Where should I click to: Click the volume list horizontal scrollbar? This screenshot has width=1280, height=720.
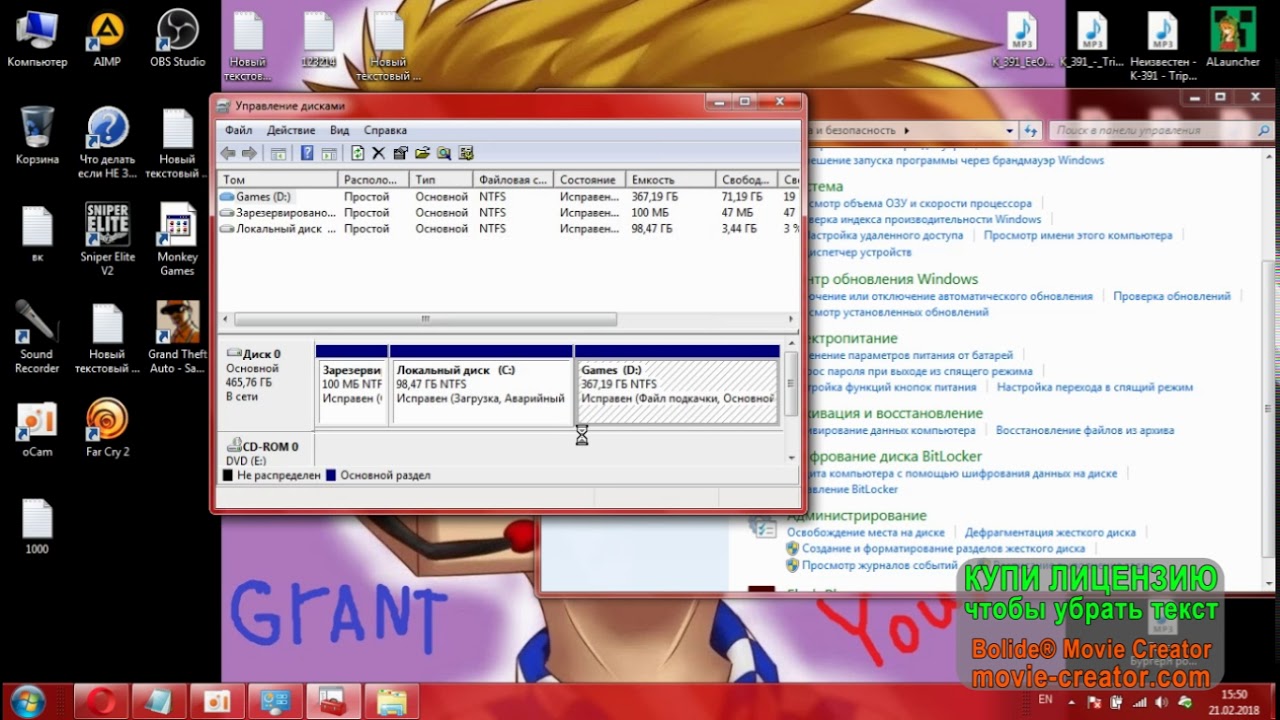[509, 319]
